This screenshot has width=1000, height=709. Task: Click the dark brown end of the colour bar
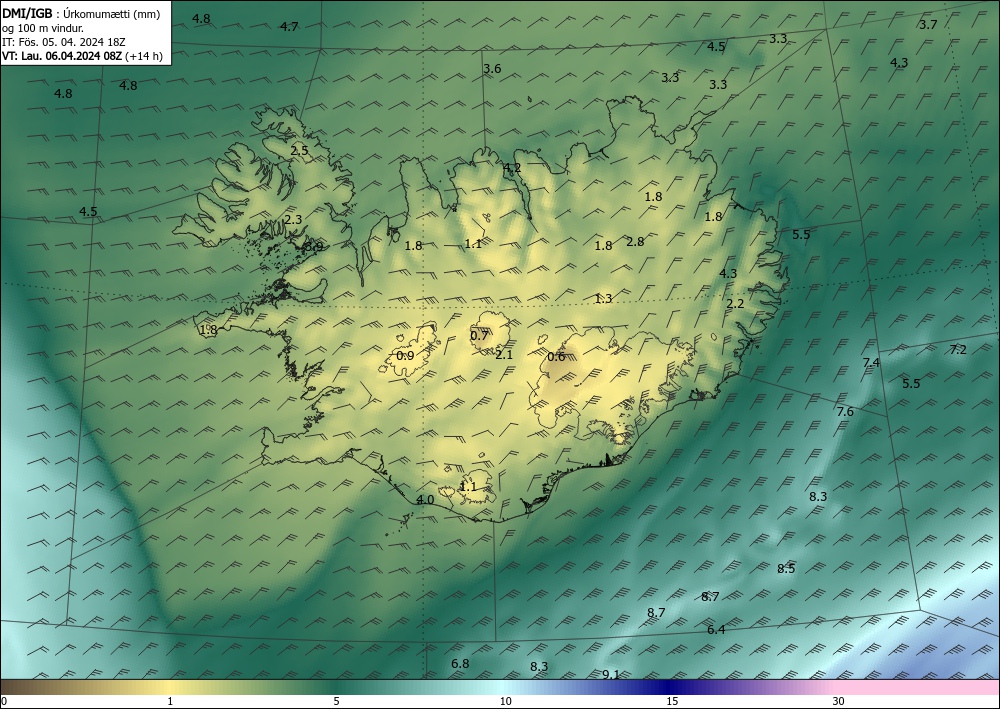tap(13, 687)
